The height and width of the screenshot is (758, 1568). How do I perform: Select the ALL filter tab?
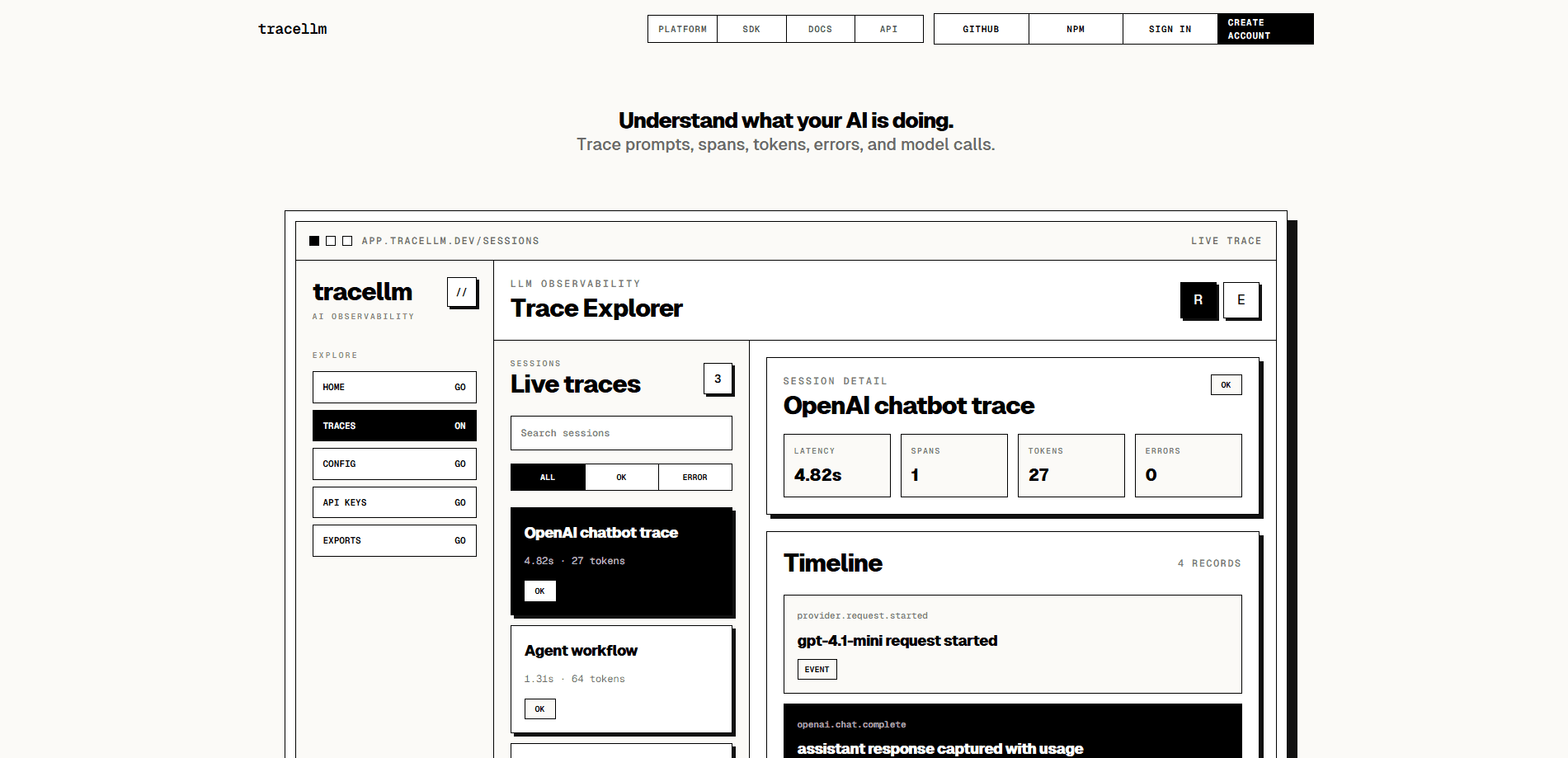[x=548, y=478]
